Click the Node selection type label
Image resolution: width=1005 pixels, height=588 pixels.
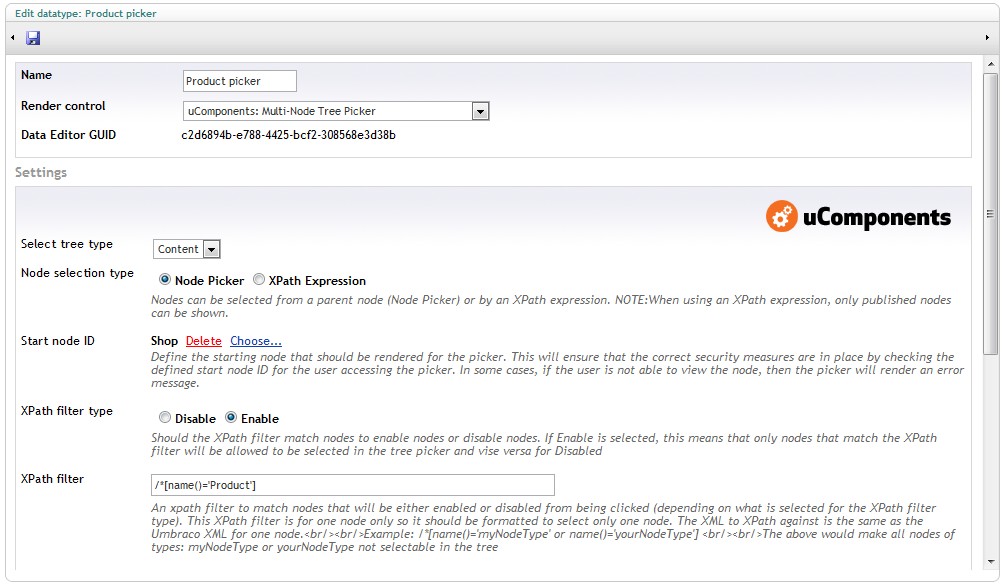pos(78,273)
